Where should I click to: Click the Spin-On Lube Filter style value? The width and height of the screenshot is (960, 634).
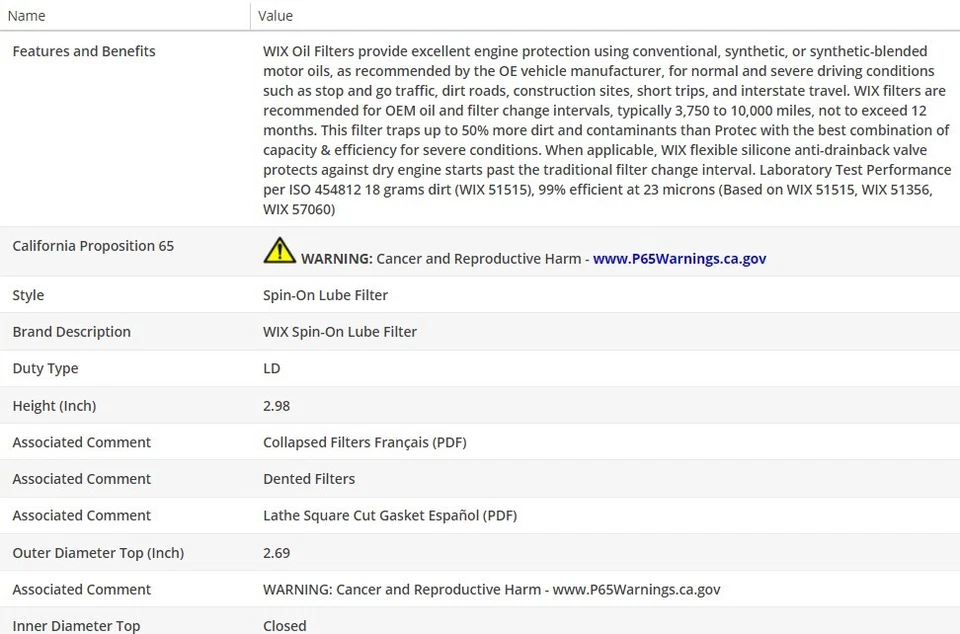325,295
